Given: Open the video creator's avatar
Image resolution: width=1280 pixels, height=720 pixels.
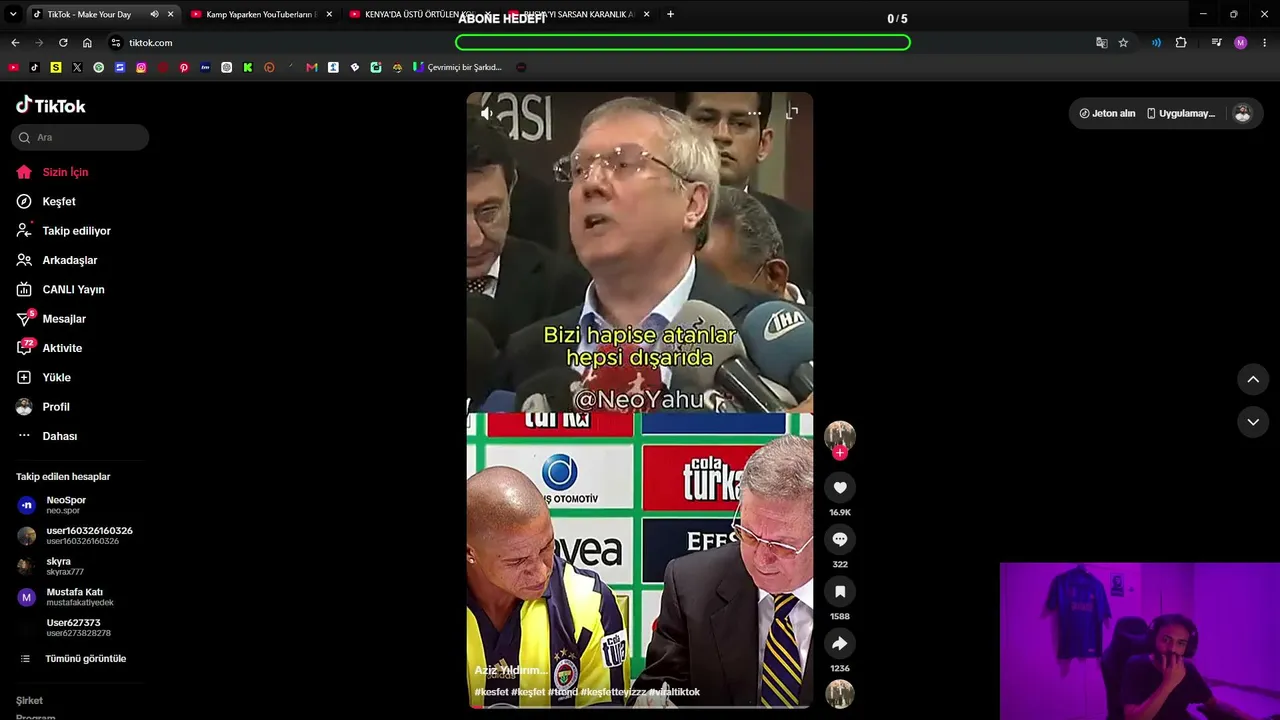Looking at the screenshot, I should [840, 436].
